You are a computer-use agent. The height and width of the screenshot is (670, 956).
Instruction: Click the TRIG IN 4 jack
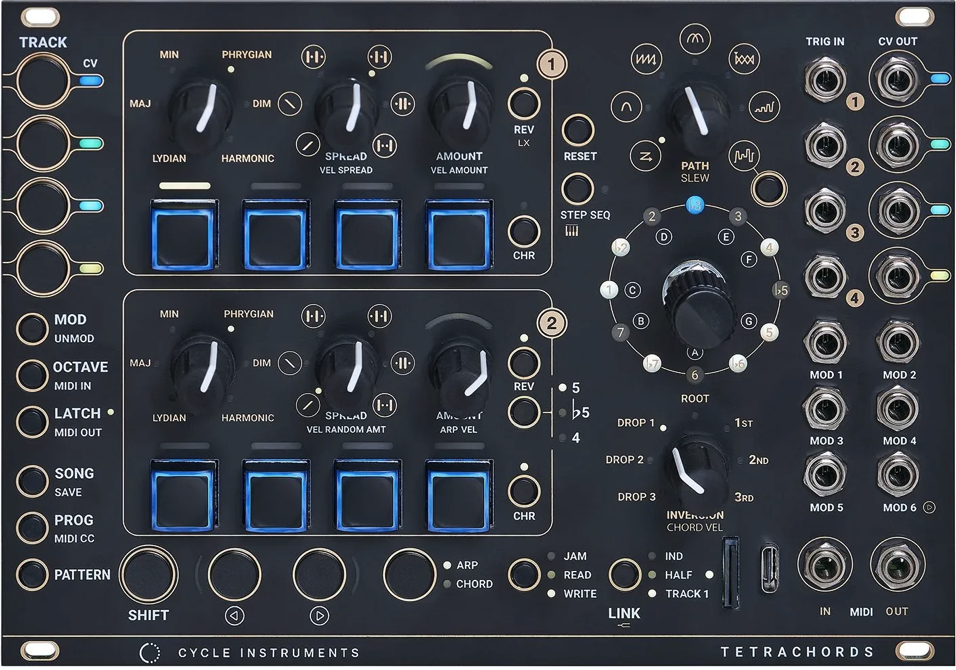point(825,276)
